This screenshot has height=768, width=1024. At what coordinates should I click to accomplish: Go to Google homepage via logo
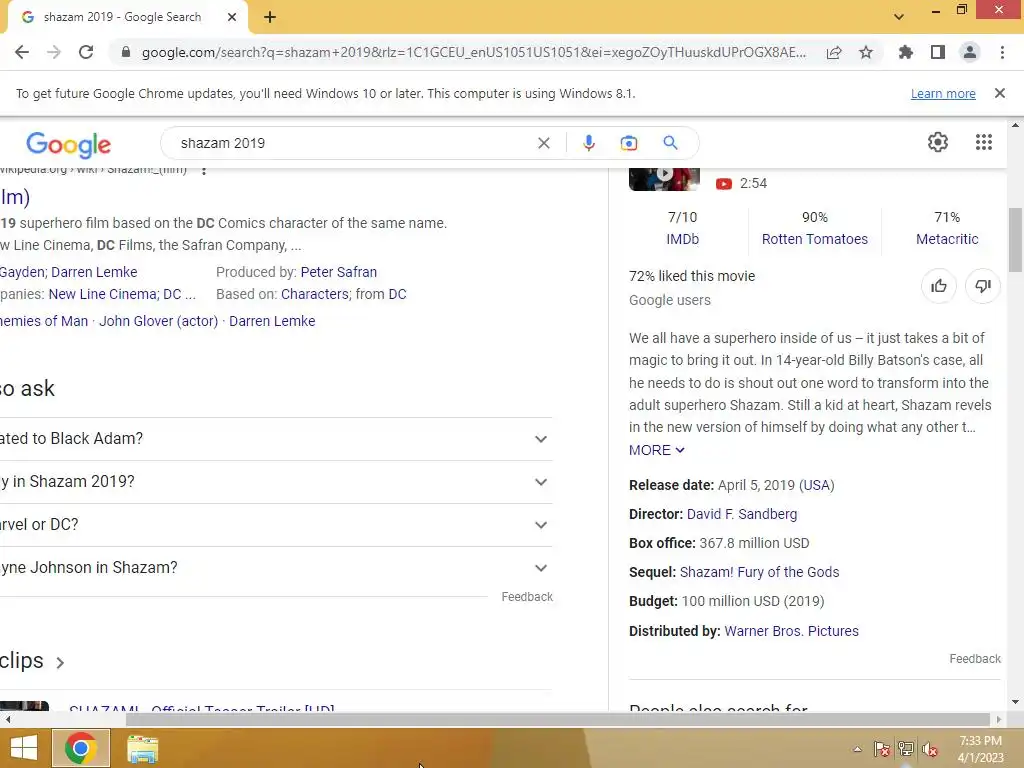[69, 144]
